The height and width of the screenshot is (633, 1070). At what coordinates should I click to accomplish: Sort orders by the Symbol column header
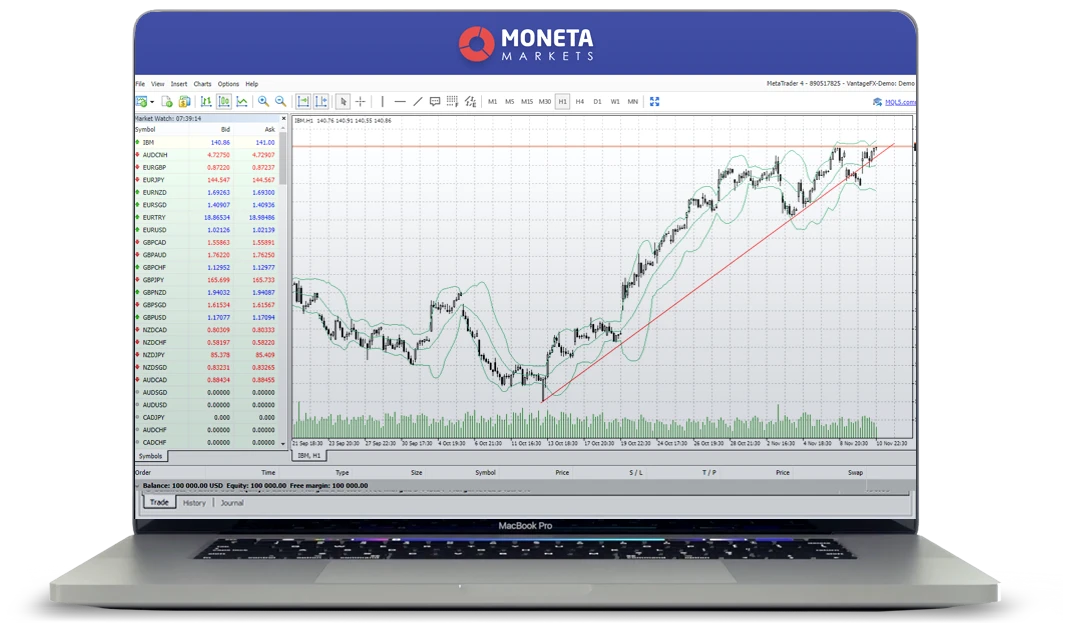pyautogui.click(x=485, y=472)
